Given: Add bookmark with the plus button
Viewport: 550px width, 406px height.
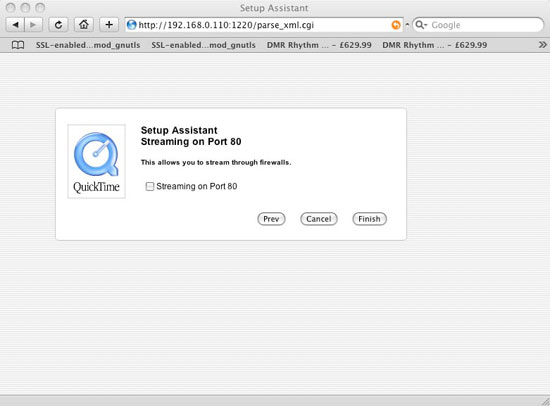Looking at the screenshot, I should 109,25.
